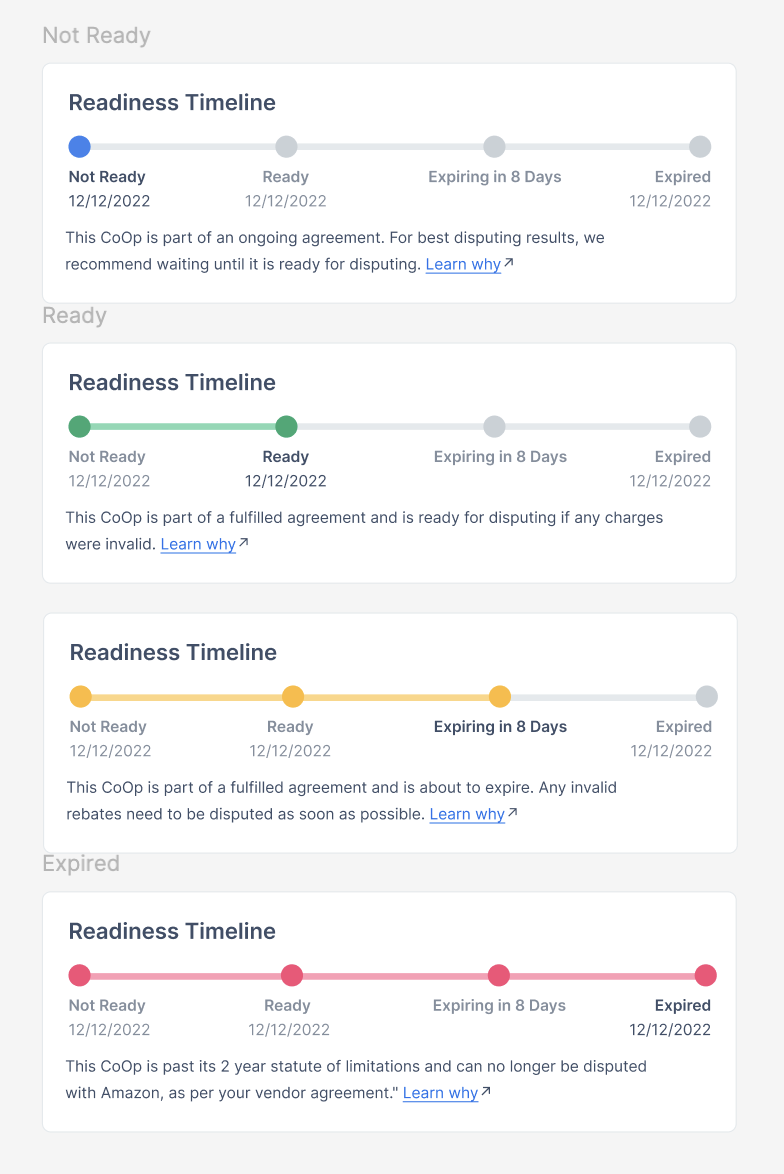
Task: Open Learn why link about rebates expiring
Action: coord(467,814)
